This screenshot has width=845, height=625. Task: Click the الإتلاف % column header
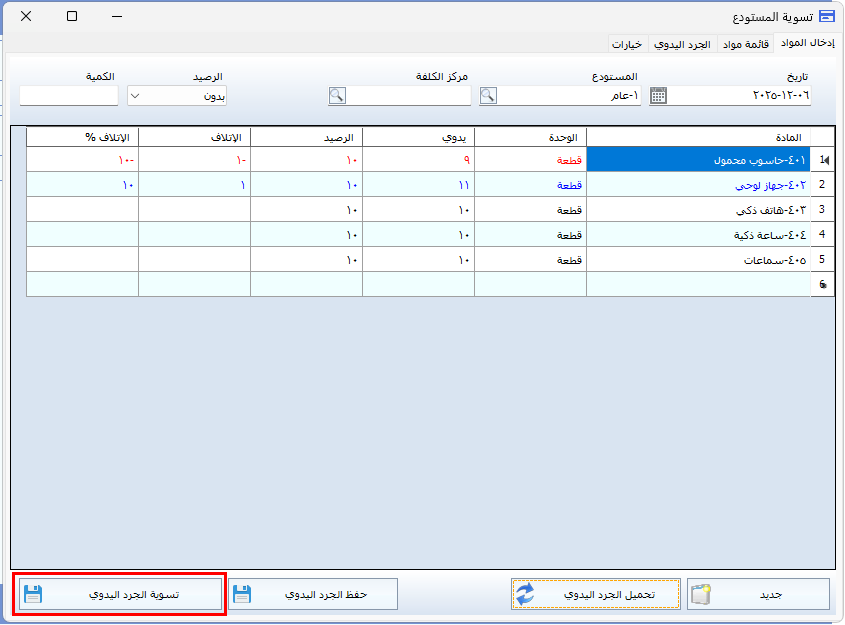[82, 137]
